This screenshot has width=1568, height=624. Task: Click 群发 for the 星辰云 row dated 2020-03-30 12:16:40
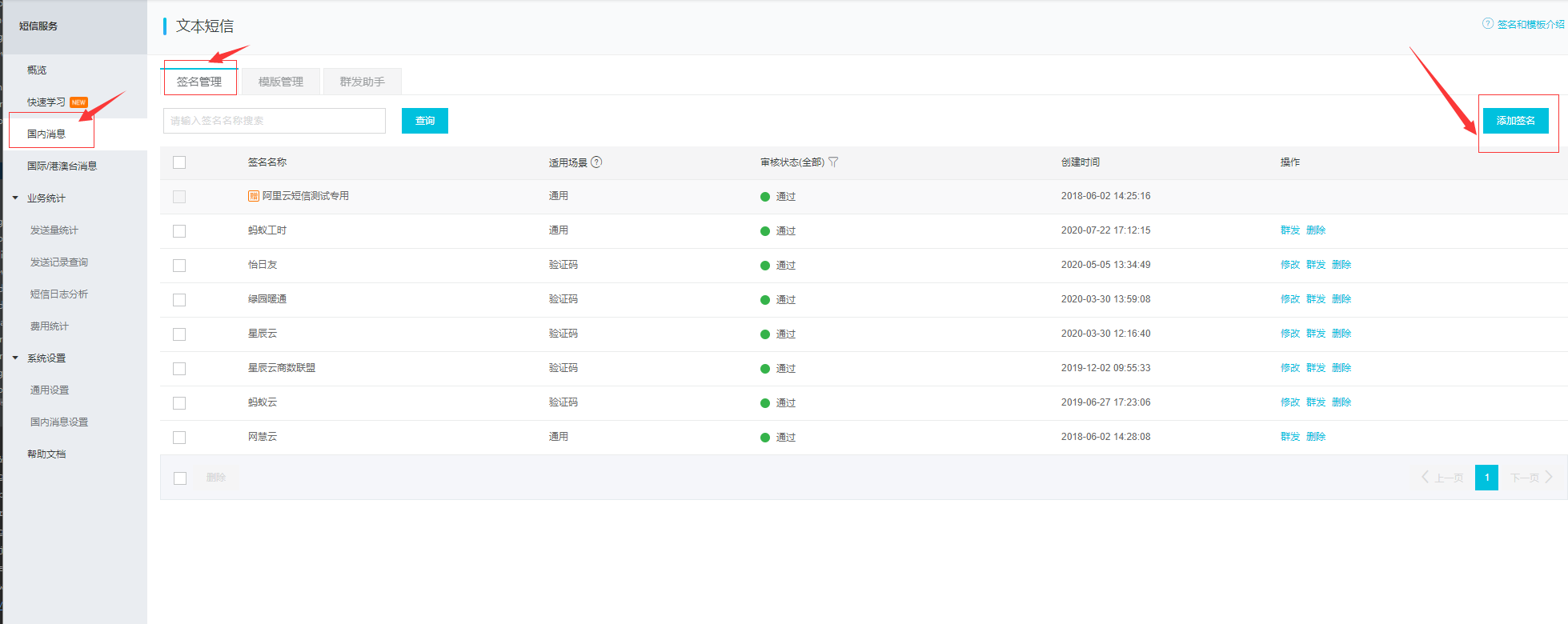(x=1316, y=334)
